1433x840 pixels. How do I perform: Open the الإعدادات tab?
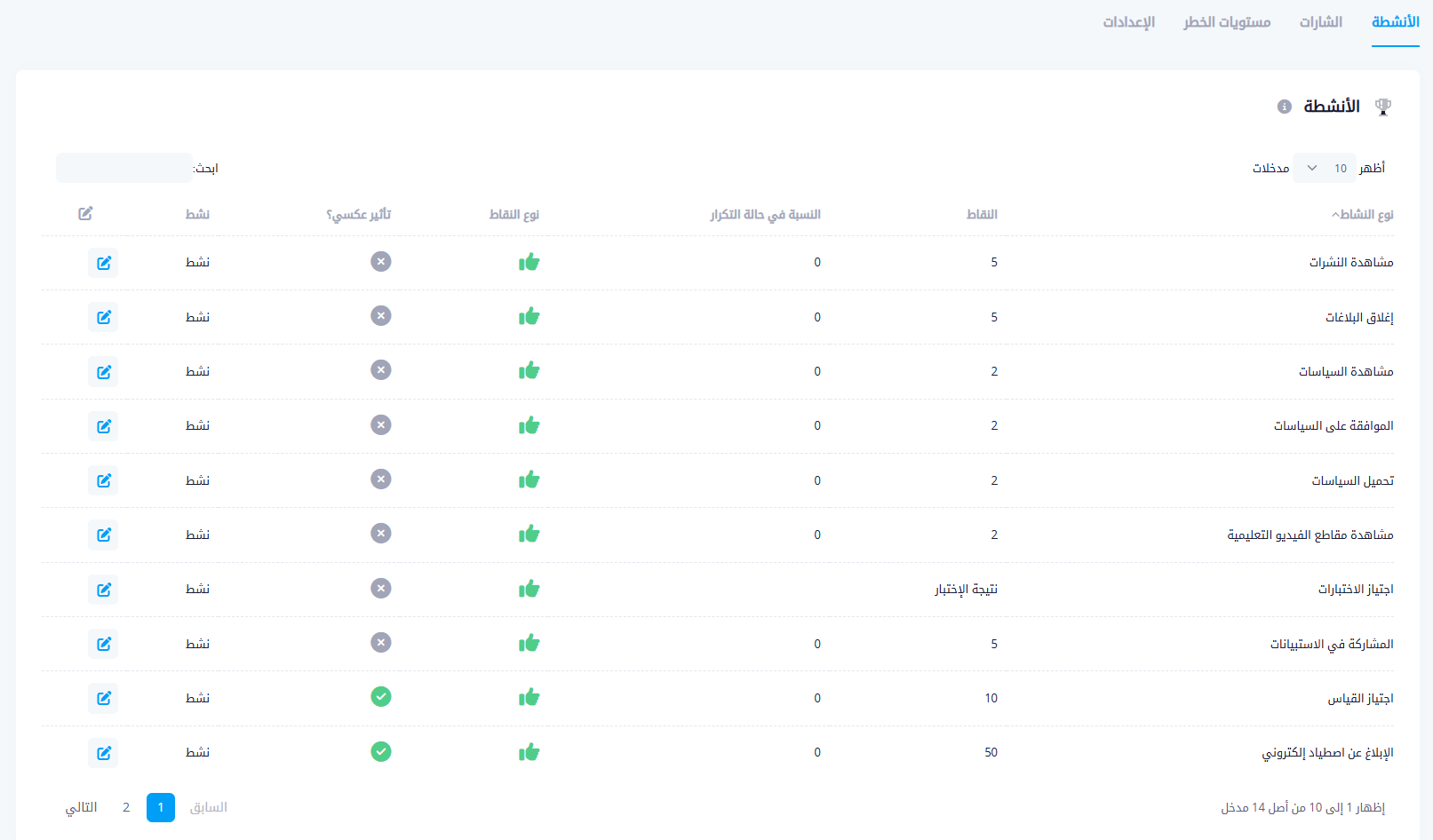click(1128, 22)
